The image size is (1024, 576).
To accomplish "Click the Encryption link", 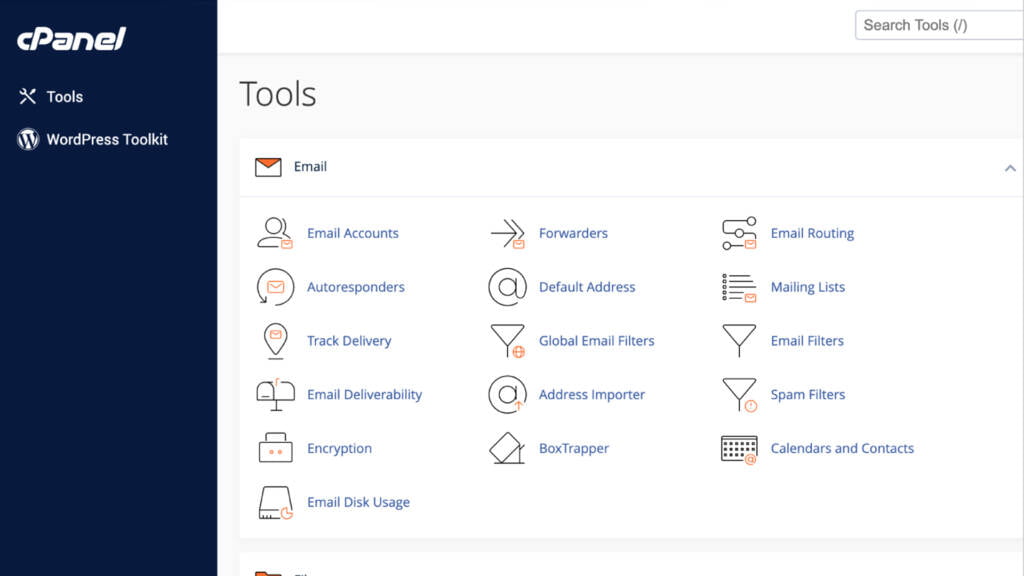I will [339, 448].
